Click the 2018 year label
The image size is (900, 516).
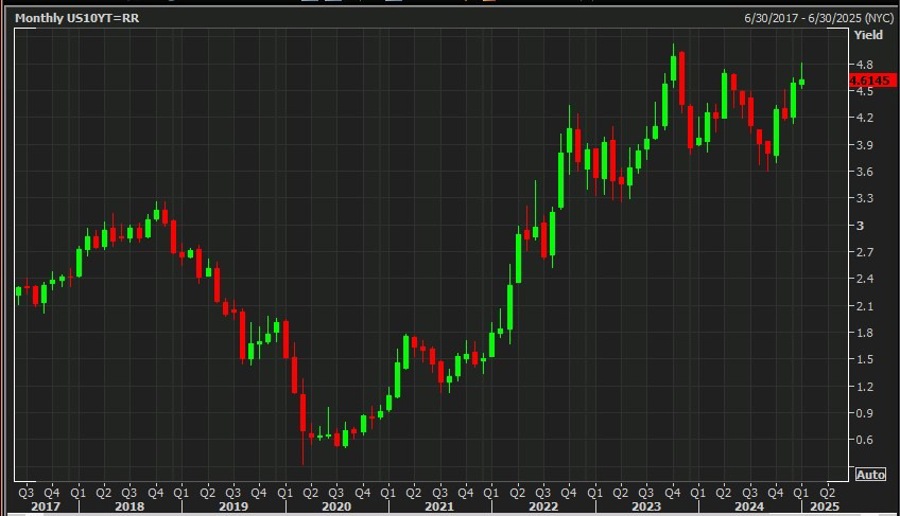(x=129, y=507)
